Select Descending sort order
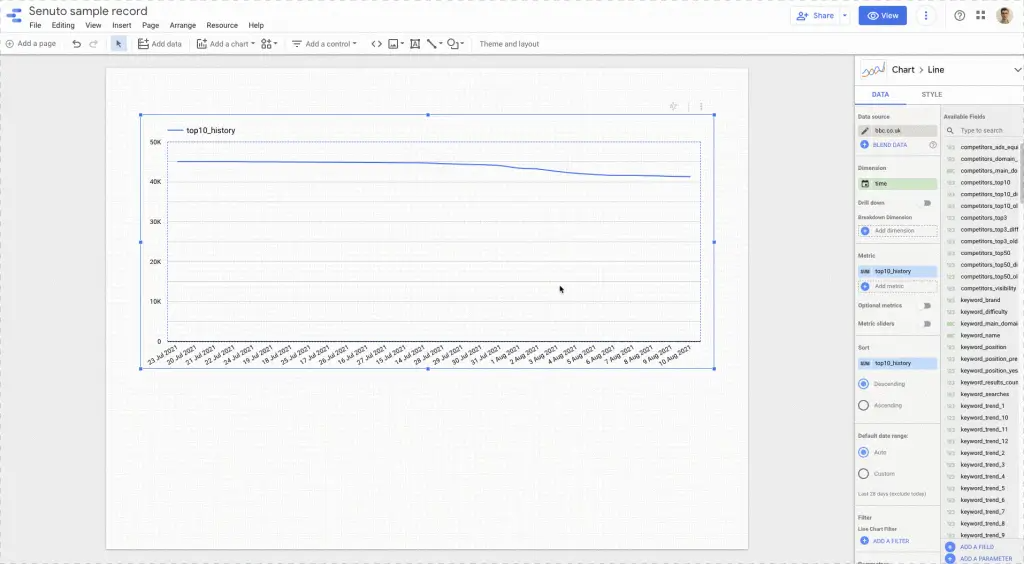Image resolution: width=1024 pixels, height=564 pixels. pyautogui.click(x=863, y=384)
